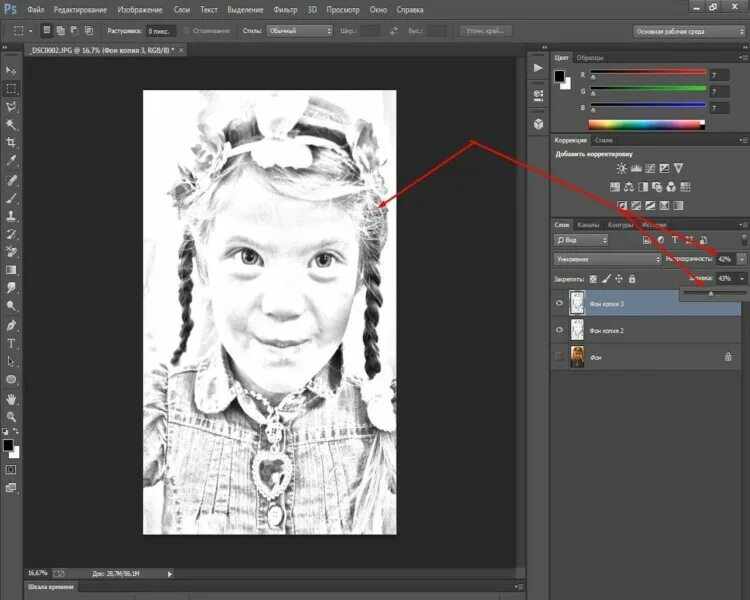
Task: Select the Gradient tool
Action: (11, 270)
